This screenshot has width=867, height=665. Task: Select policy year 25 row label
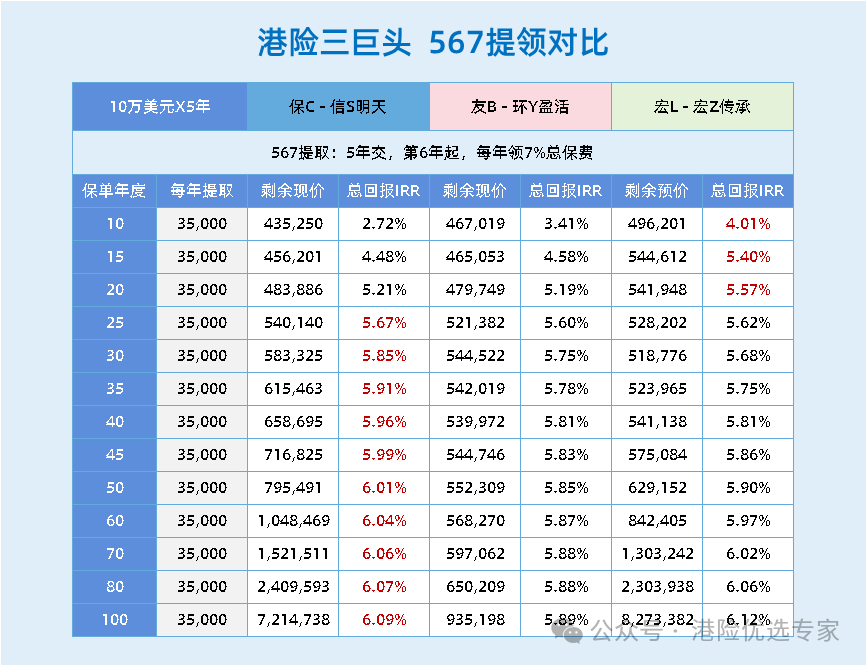point(114,323)
